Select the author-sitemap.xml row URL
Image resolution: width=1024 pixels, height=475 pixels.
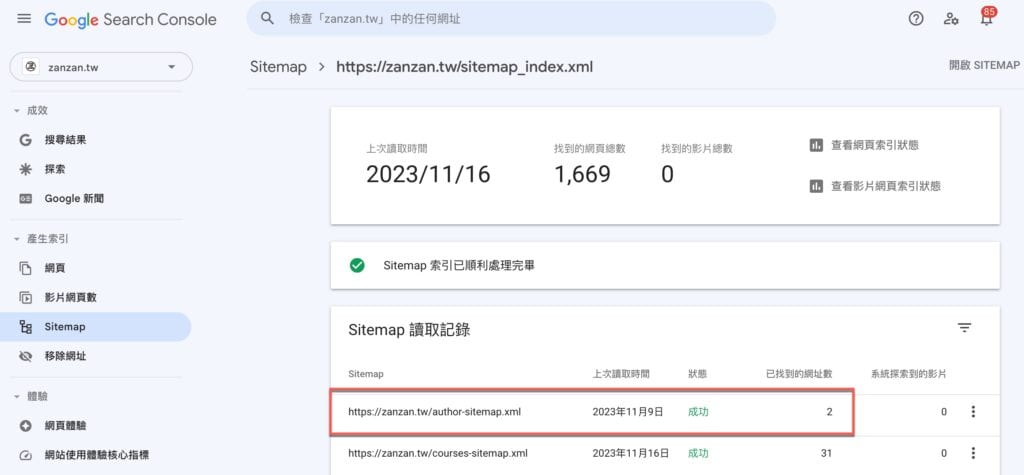pos(434,412)
